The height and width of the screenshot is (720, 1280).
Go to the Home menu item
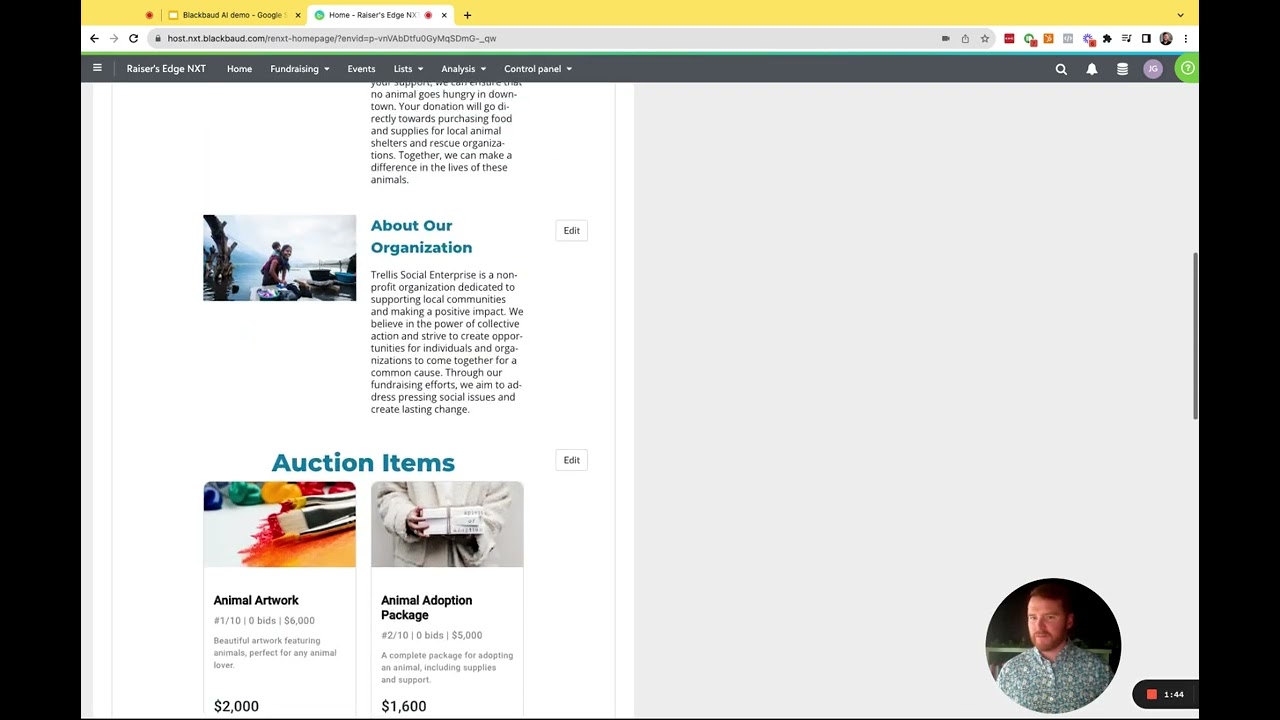point(239,69)
